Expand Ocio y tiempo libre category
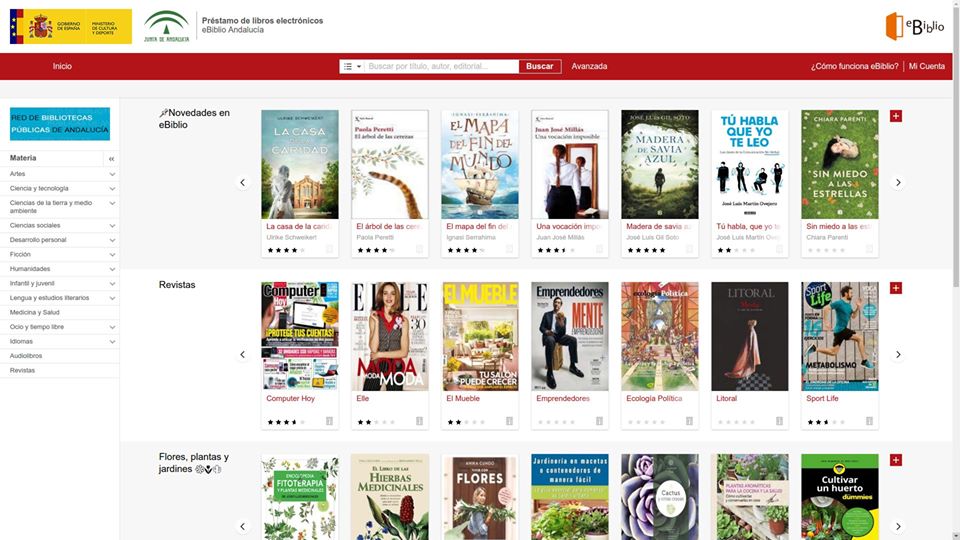960x540 pixels. (x=112, y=327)
